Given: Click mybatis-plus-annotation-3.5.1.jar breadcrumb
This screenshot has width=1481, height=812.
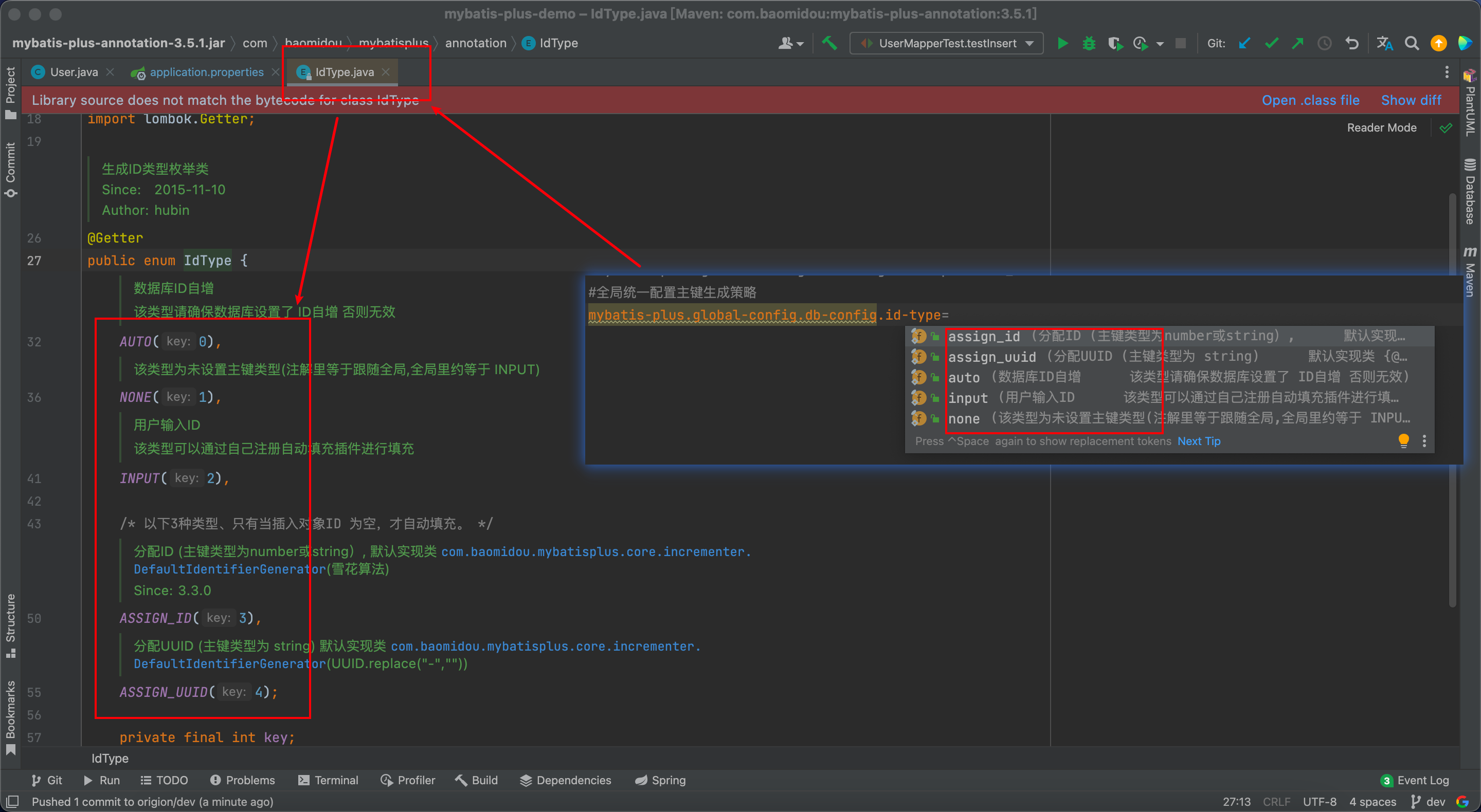Looking at the screenshot, I should (118, 43).
